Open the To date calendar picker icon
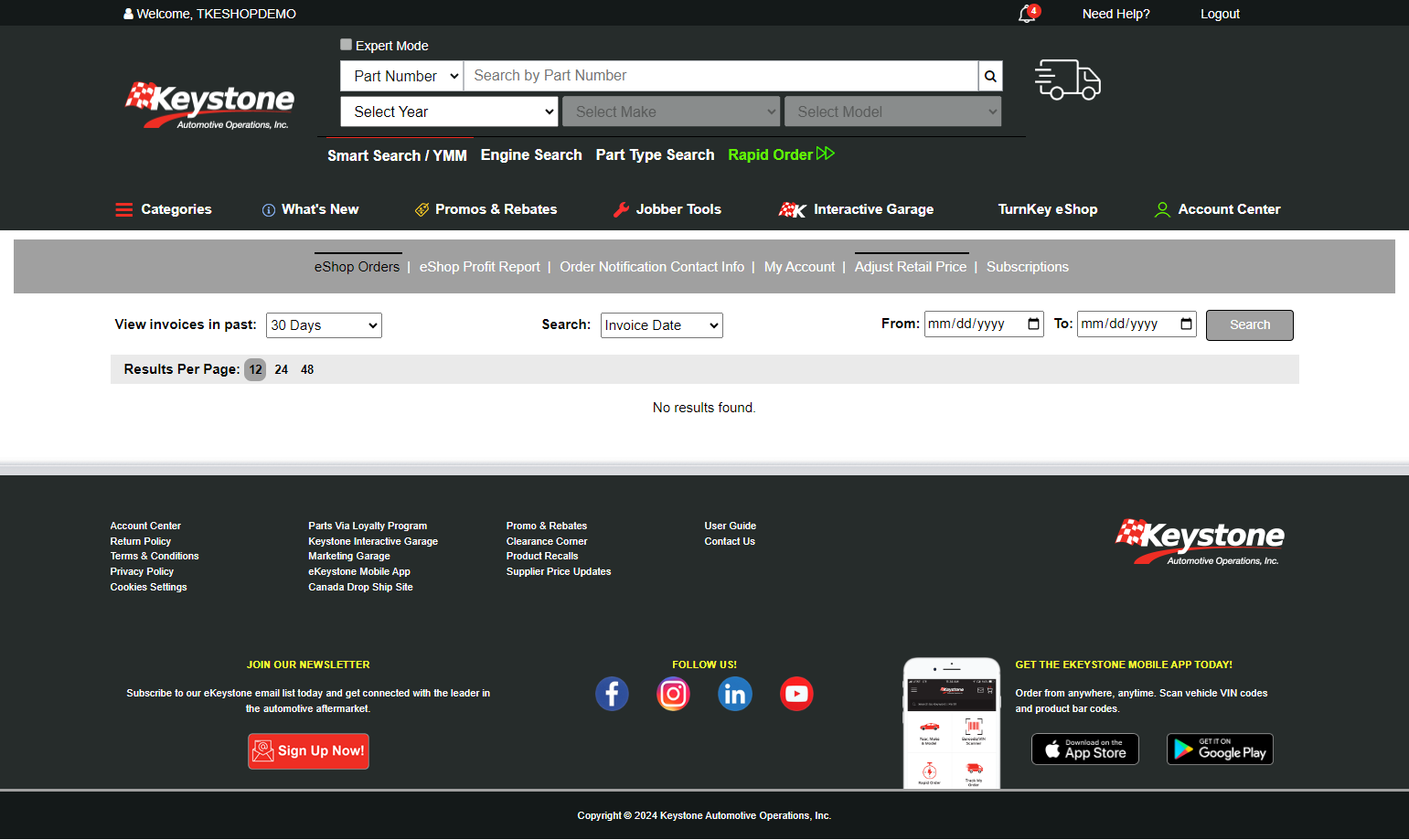 pos(1186,324)
